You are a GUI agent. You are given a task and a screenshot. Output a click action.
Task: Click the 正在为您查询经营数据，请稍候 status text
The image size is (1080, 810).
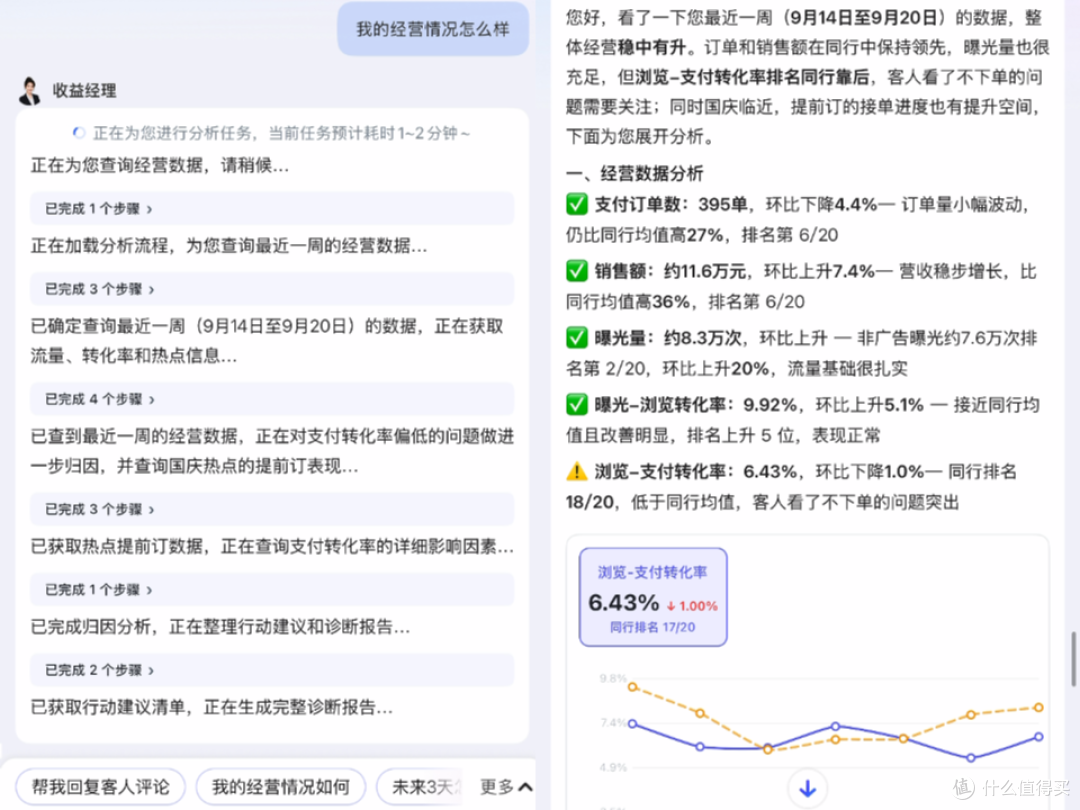(160, 165)
